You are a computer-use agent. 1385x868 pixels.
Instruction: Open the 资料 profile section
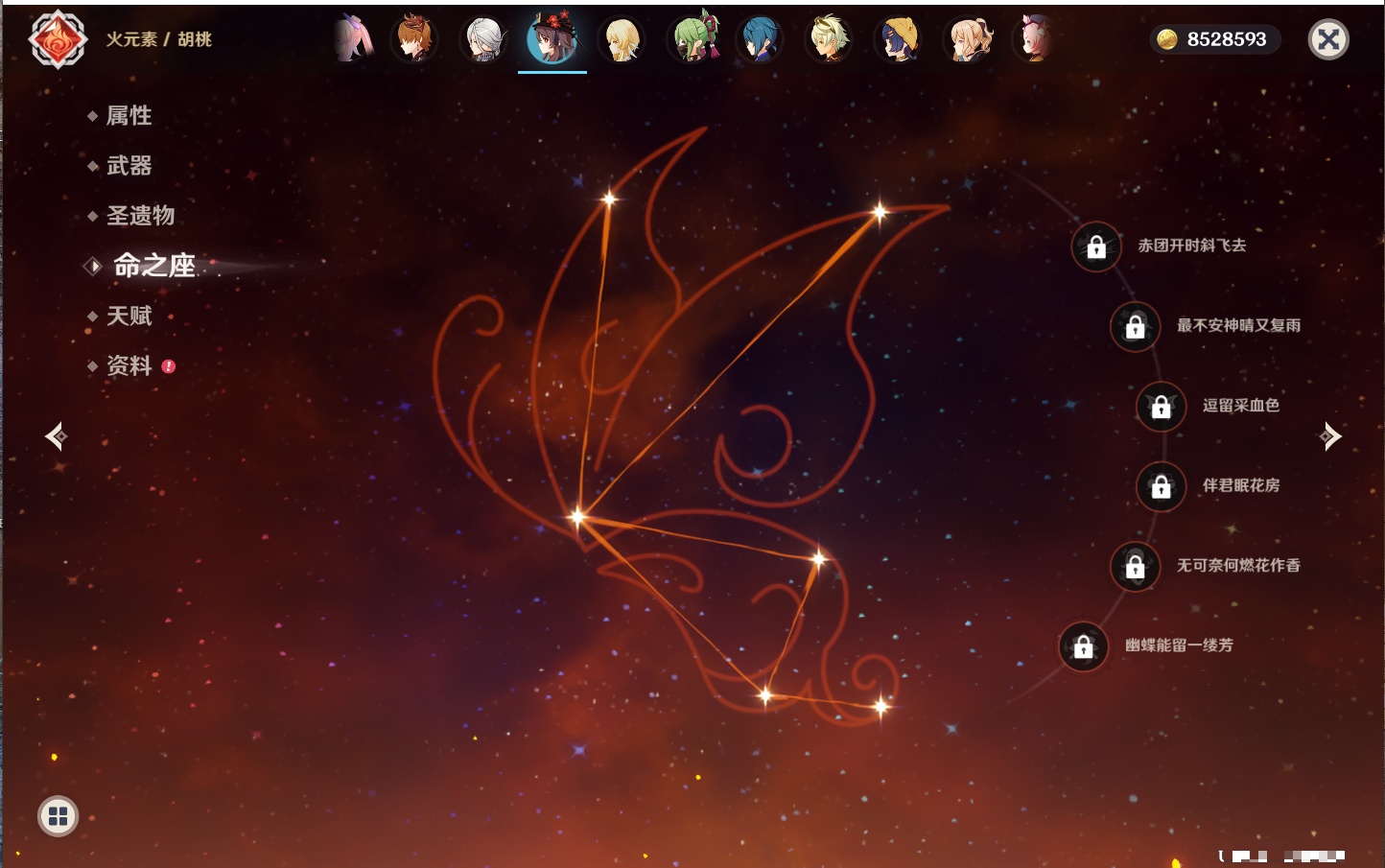click(129, 365)
